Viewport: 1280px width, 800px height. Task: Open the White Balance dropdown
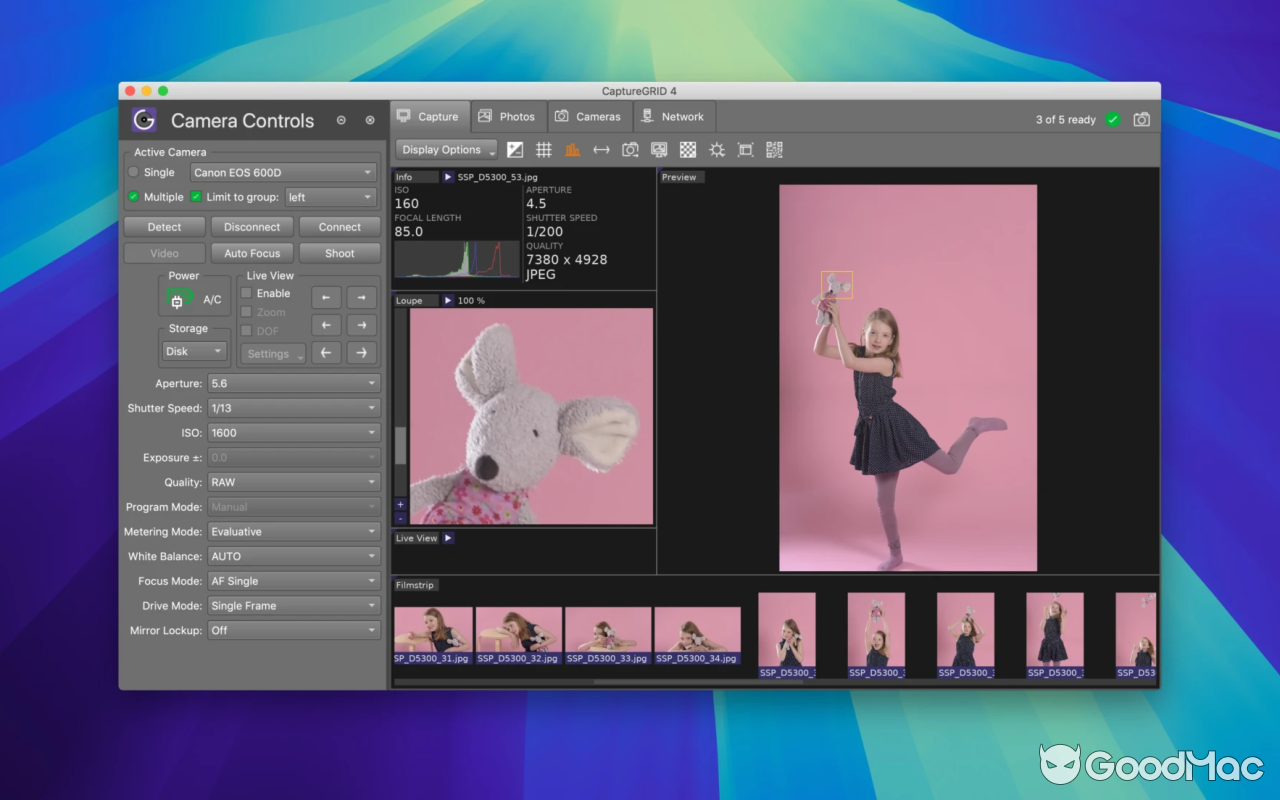tap(293, 556)
